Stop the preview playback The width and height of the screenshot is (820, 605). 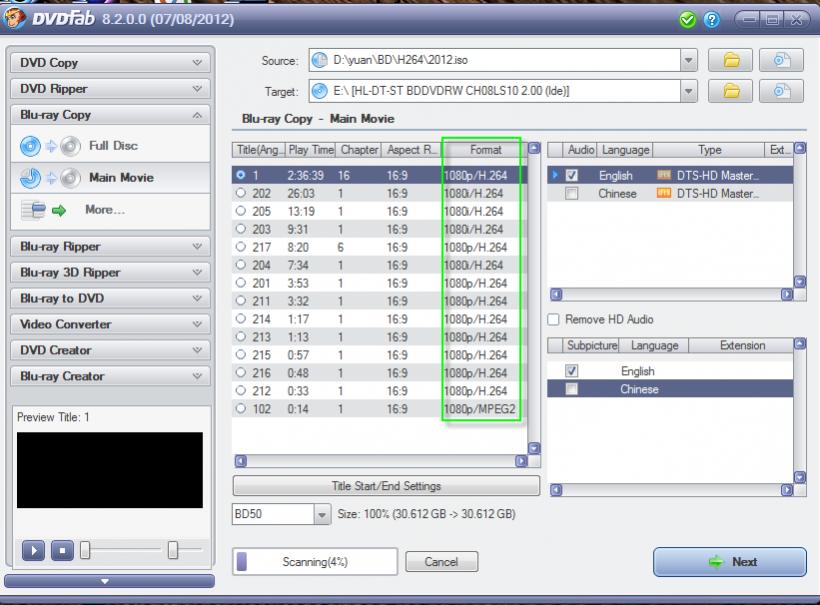coord(62,550)
